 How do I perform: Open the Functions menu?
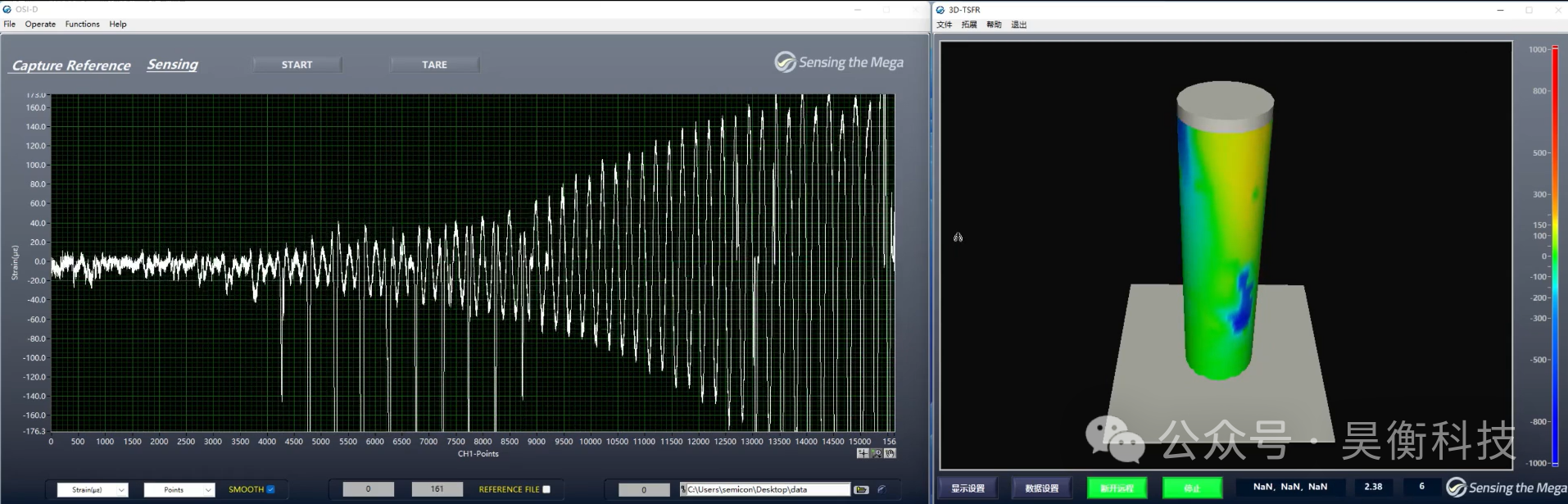82,24
